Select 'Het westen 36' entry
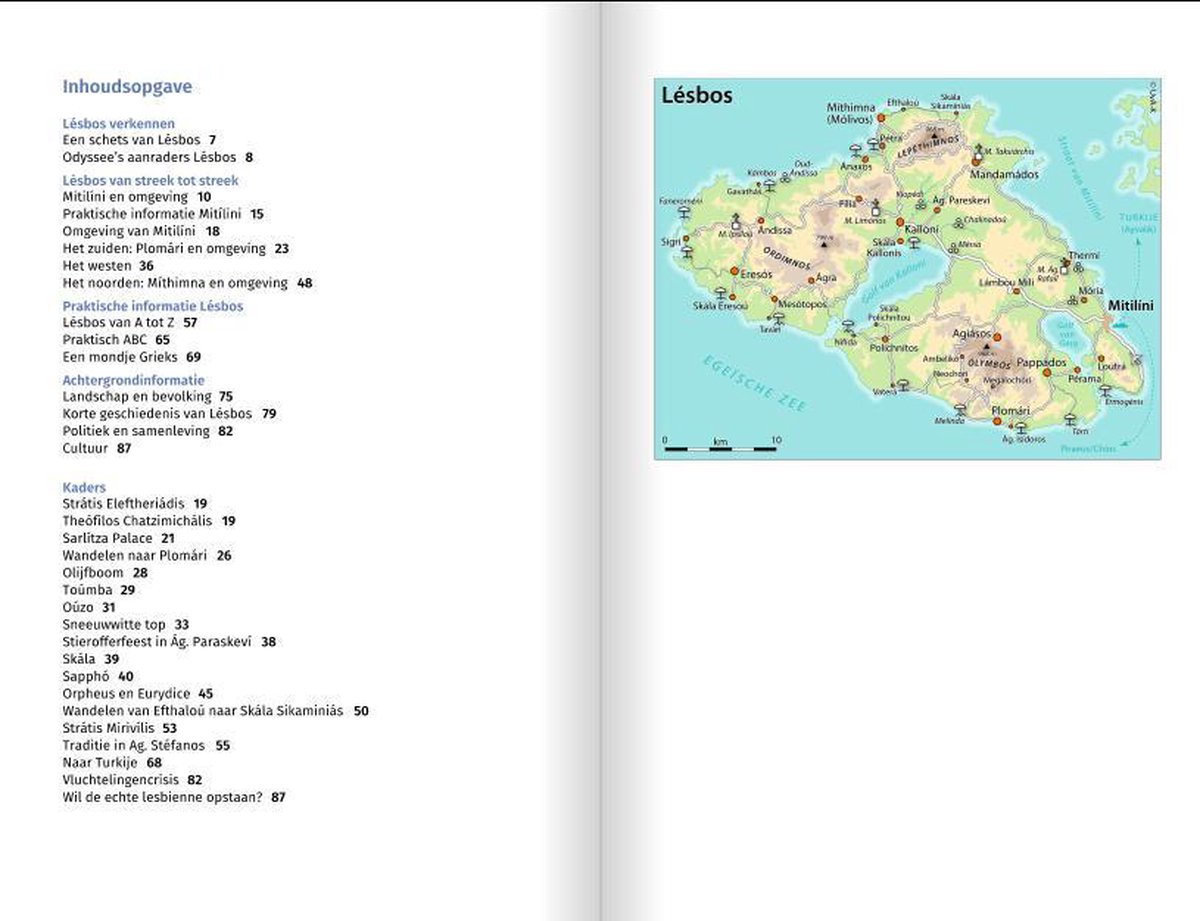Viewport: 1200px width, 921px height. (108, 266)
